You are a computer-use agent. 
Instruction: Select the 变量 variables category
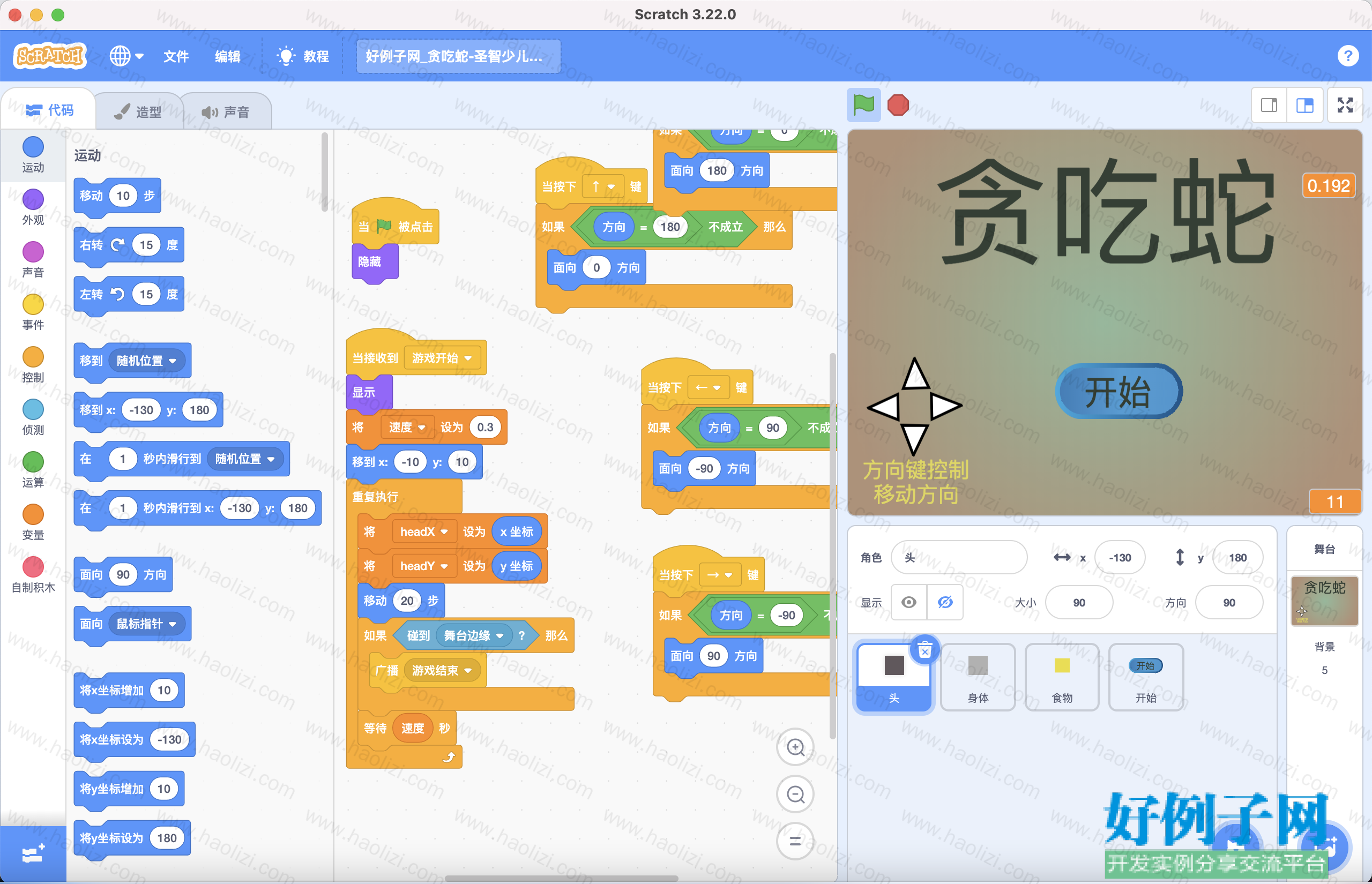pos(33,522)
